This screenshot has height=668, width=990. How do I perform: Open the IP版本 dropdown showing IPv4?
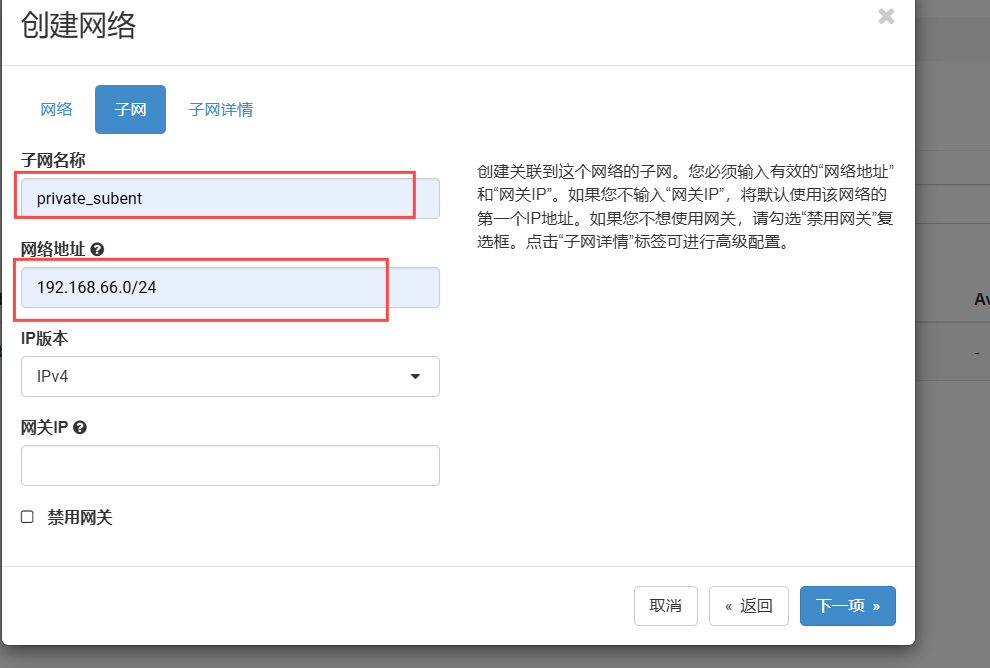(230, 377)
